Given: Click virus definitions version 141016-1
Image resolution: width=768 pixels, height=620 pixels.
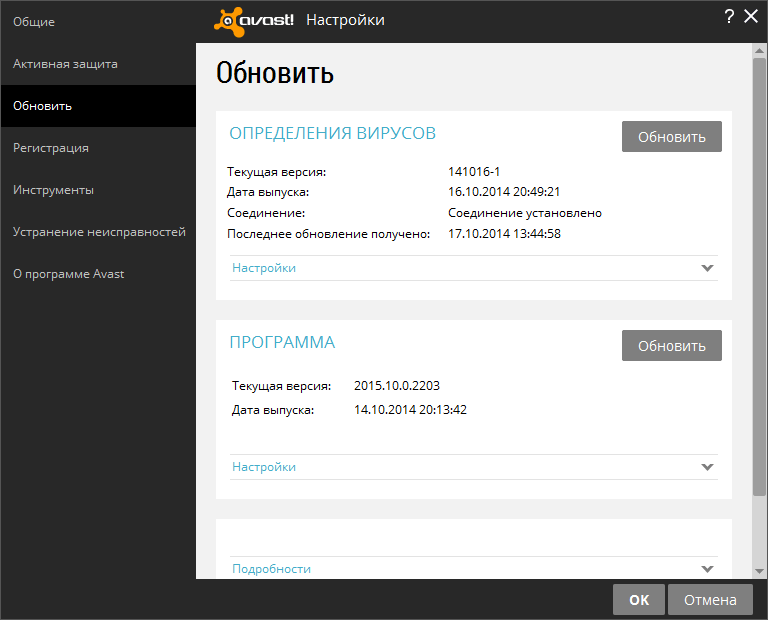Looking at the screenshot, I should coord(474,172).
